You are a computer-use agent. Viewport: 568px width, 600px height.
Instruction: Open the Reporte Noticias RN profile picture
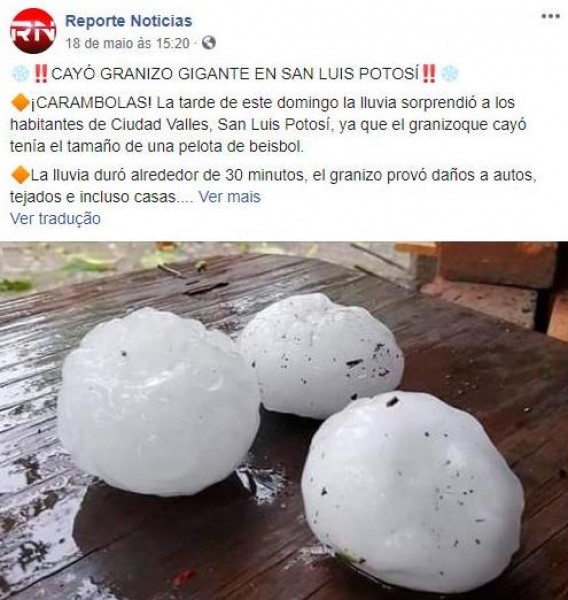click(x=33, y=31)
